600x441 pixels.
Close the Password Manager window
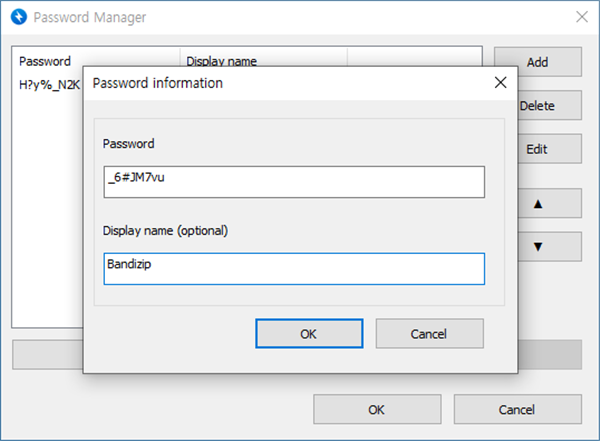point(581,17)
